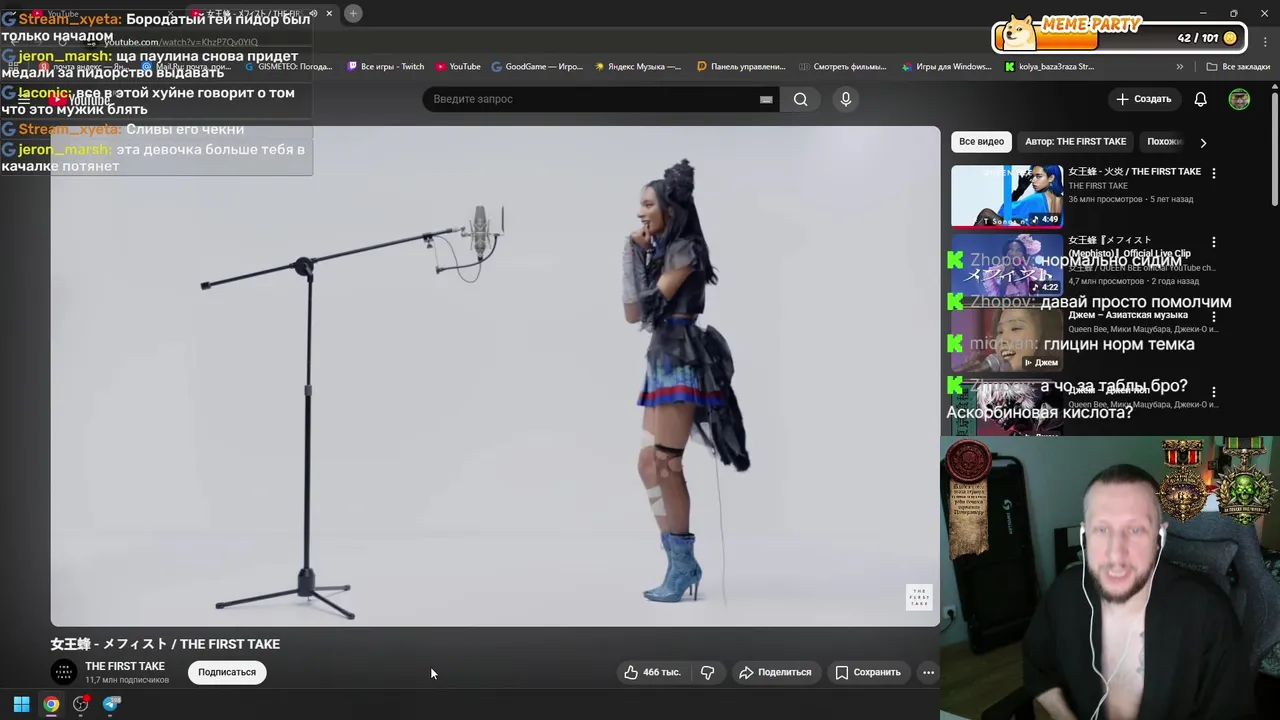Click the Поделиться share button
Viewport: 1280px width, 720px height.
(x=775, y=672)
